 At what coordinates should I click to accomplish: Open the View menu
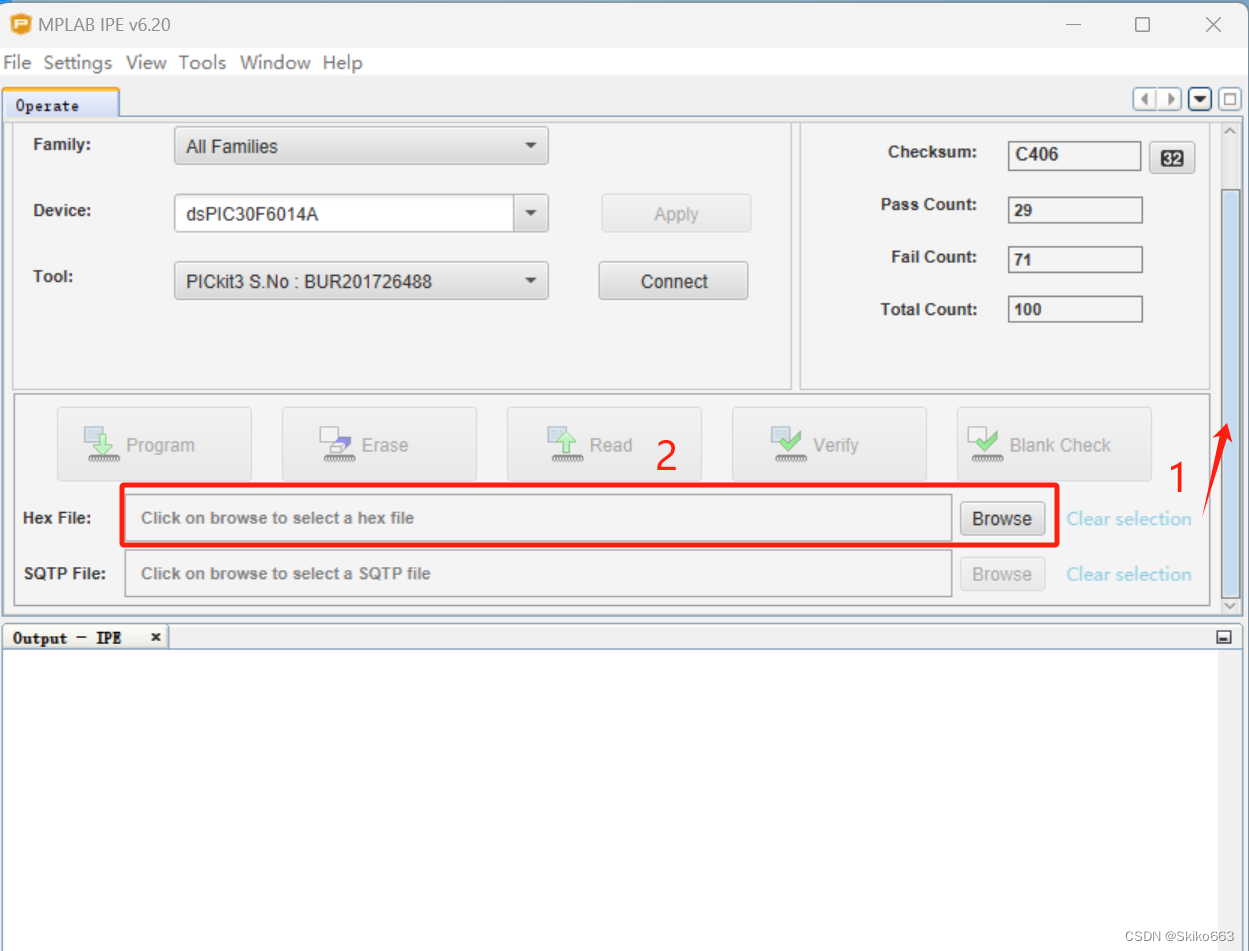pyautogui.click(x=146, y=62)
